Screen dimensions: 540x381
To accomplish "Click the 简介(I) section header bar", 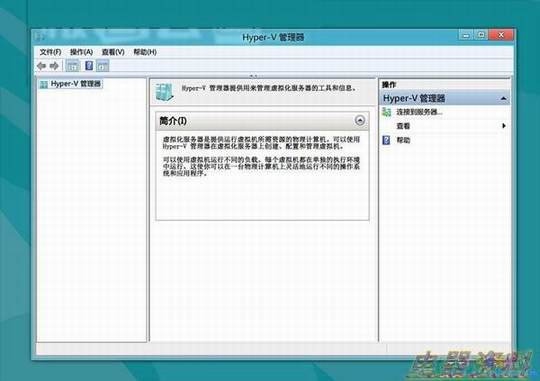I will 262,121.
